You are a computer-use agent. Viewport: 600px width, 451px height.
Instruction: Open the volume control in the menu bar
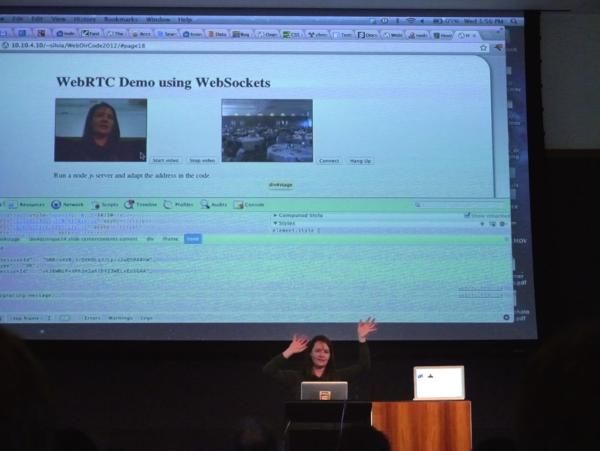[422, 21]
